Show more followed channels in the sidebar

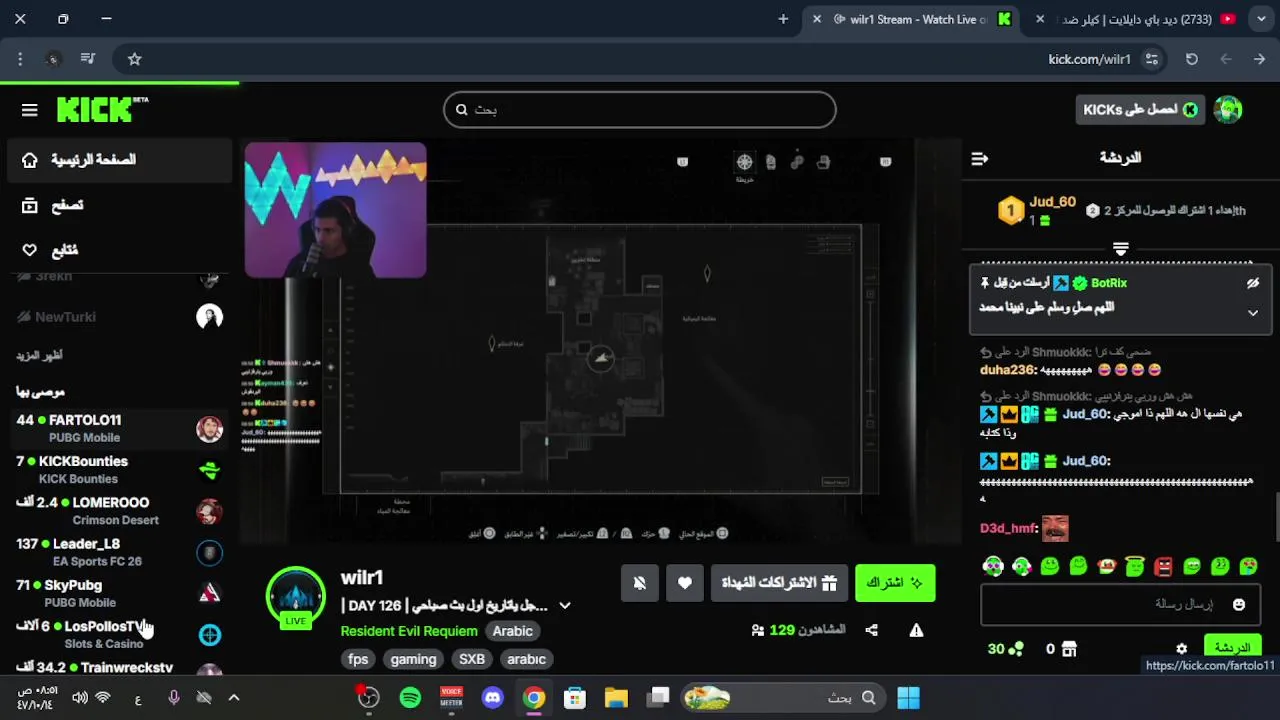[x=39, y=355]
